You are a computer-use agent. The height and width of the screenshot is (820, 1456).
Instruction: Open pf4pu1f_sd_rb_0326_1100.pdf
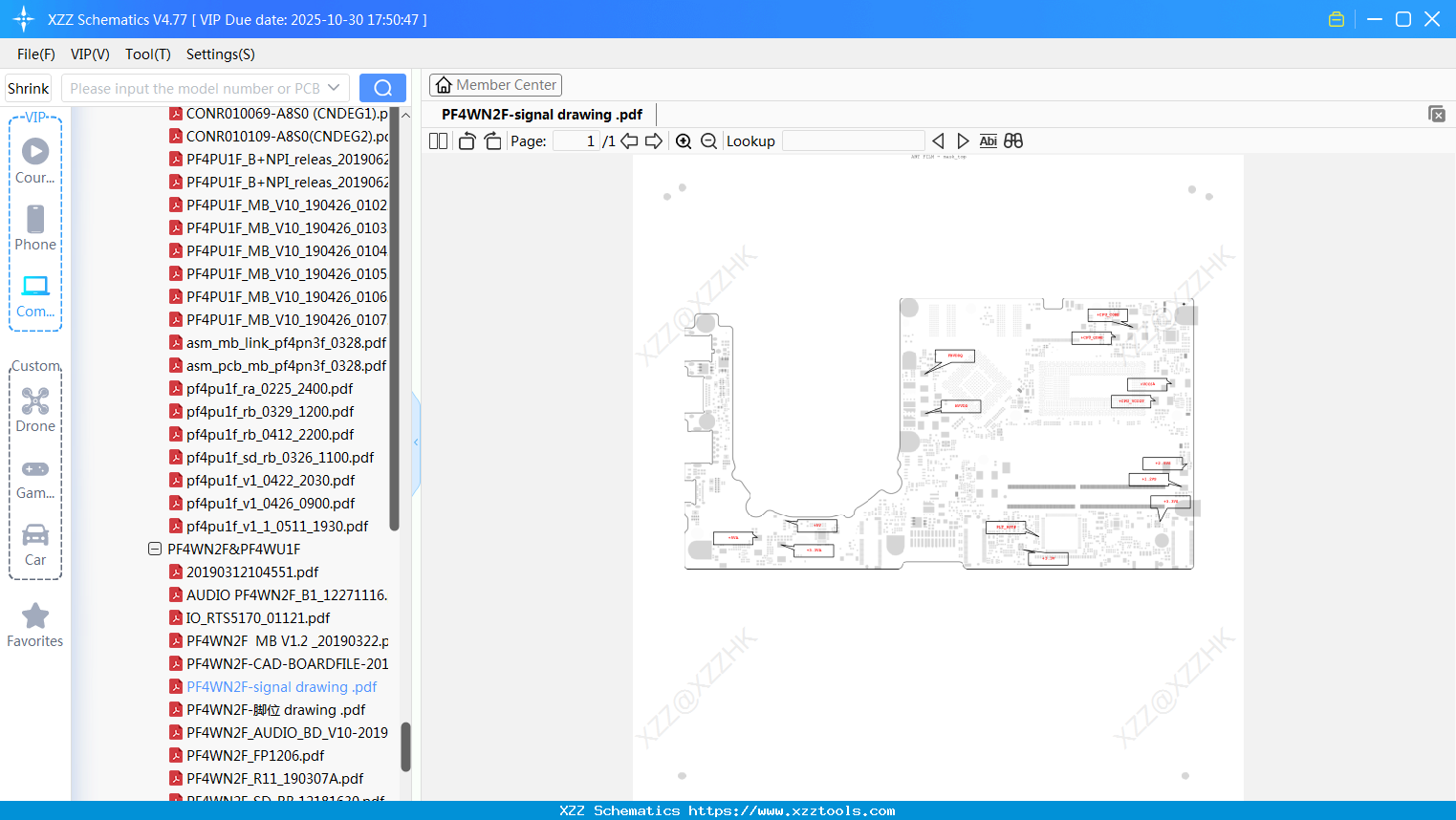point(272,458)
